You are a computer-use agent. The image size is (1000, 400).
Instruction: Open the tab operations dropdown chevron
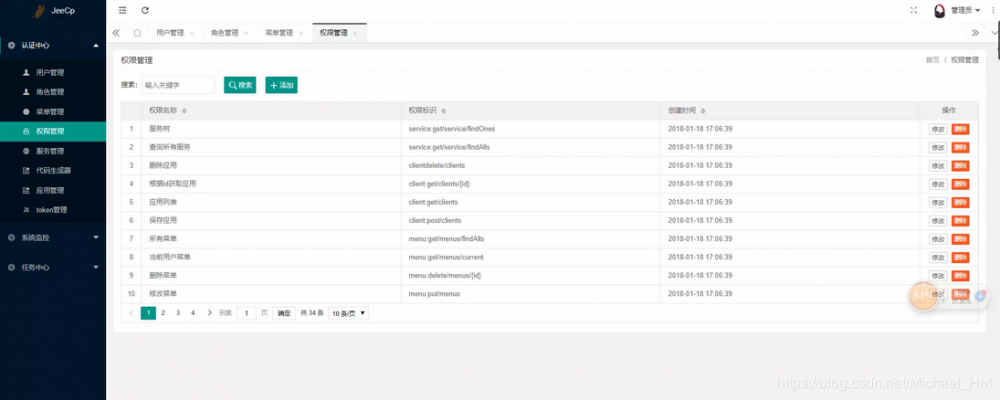(994, 33)
